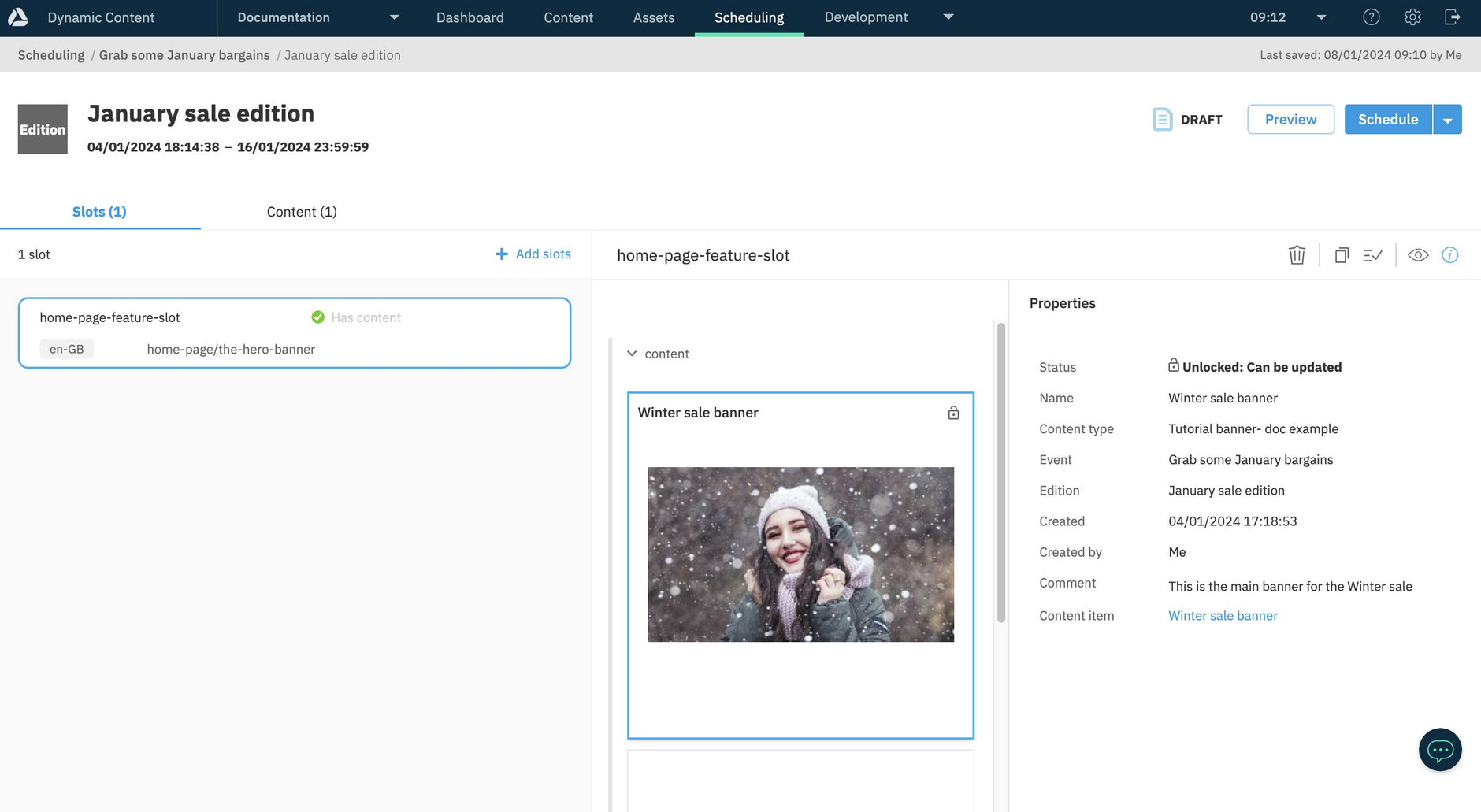The width and height of the screenshot is (1481, 812).
Task: Click the Properties panel heading
Action: coord(1062,303)
